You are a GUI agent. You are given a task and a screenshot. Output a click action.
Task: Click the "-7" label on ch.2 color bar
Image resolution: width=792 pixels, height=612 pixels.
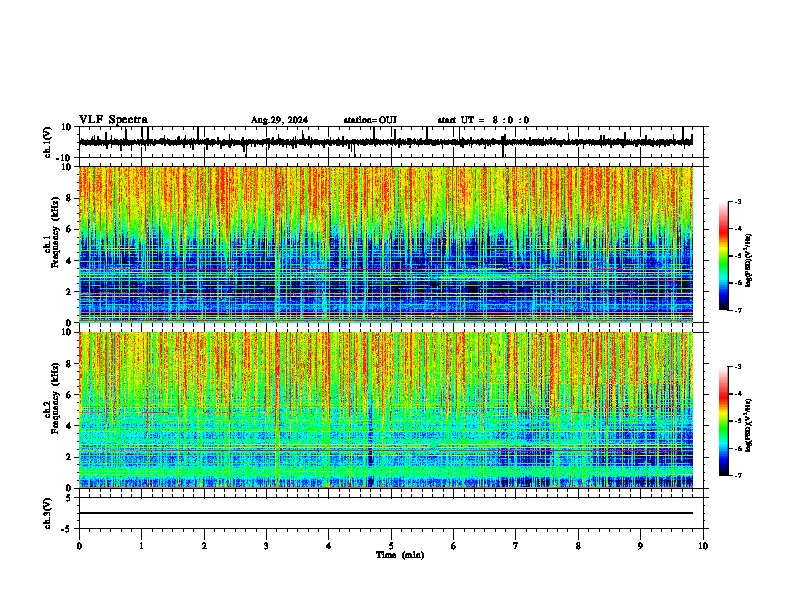click(738, 475)
